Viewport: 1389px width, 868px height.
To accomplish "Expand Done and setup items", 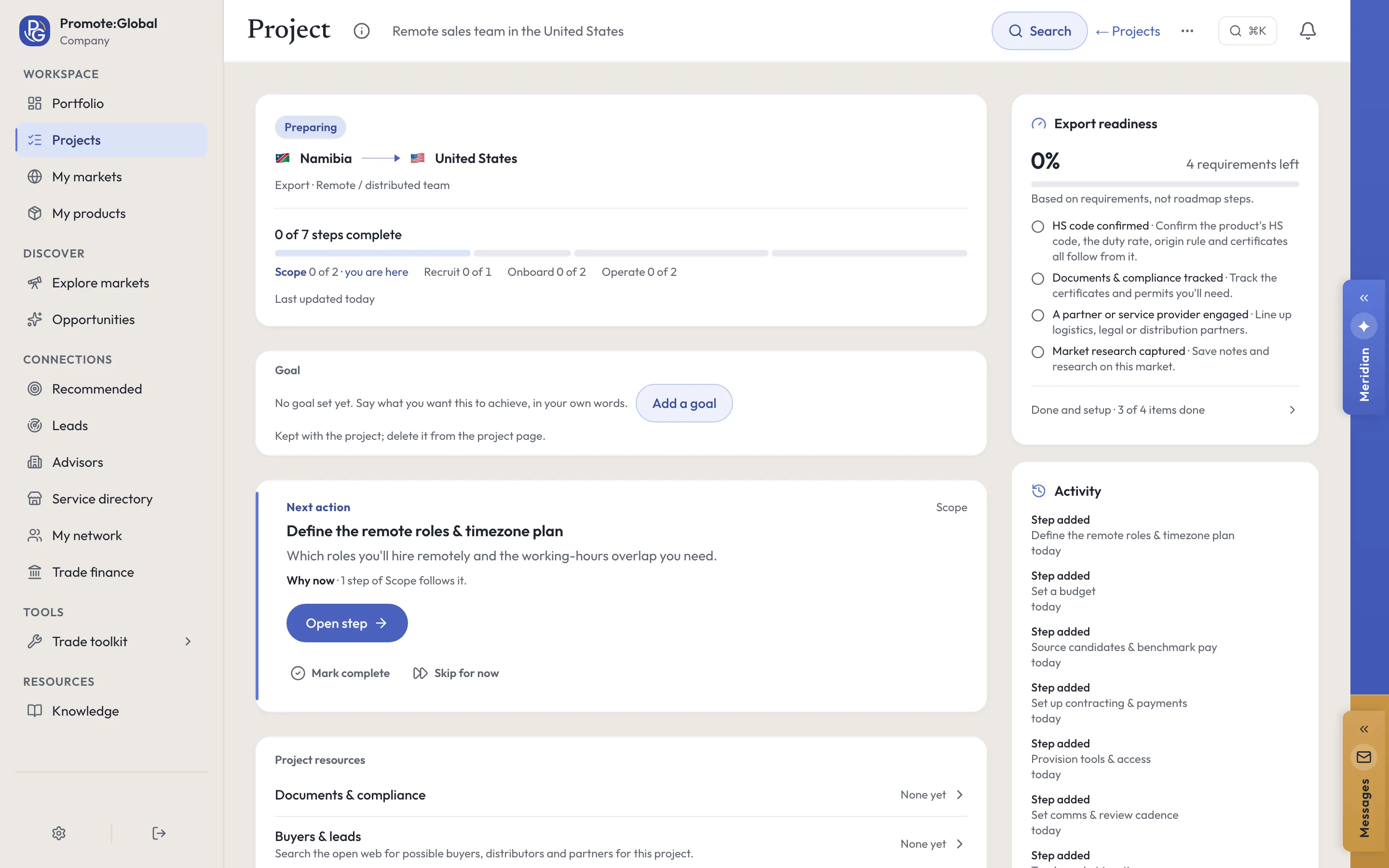I will coord(1165,410).
